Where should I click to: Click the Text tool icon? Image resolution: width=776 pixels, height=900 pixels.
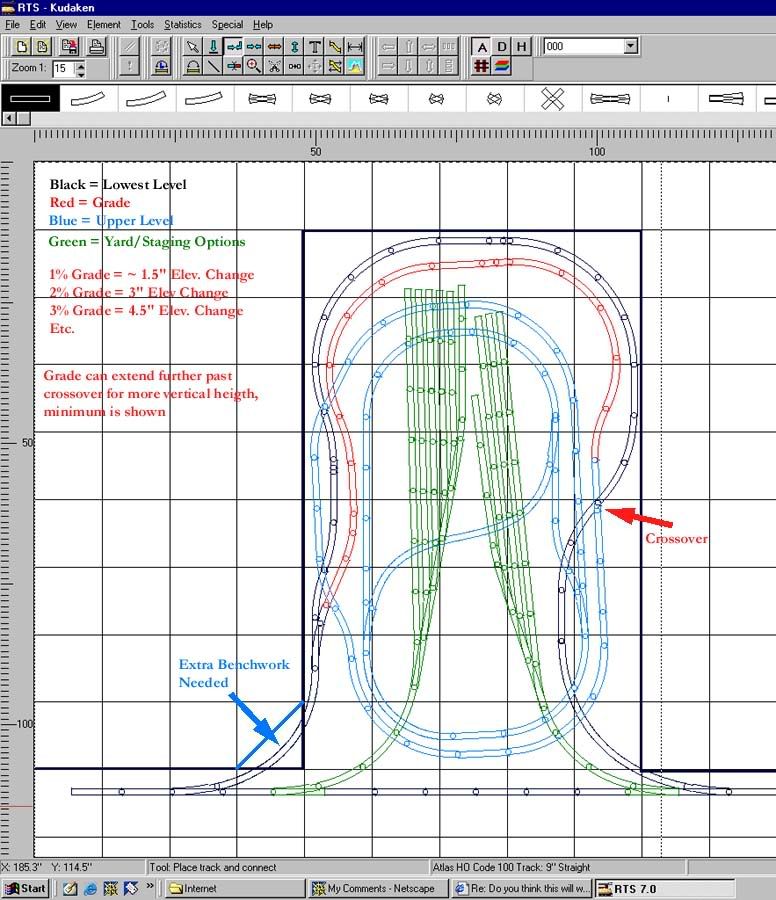(314, 46)
